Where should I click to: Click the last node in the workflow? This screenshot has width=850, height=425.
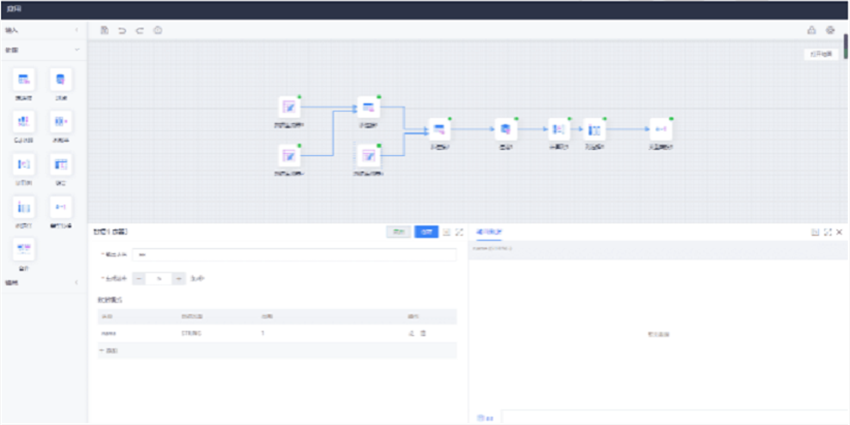[x=661, y=129]
